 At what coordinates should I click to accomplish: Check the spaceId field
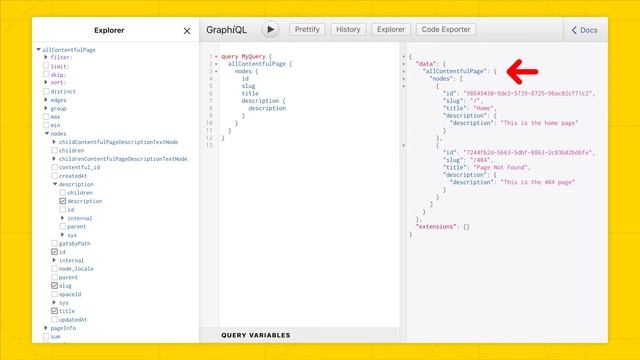pos(54,294)
